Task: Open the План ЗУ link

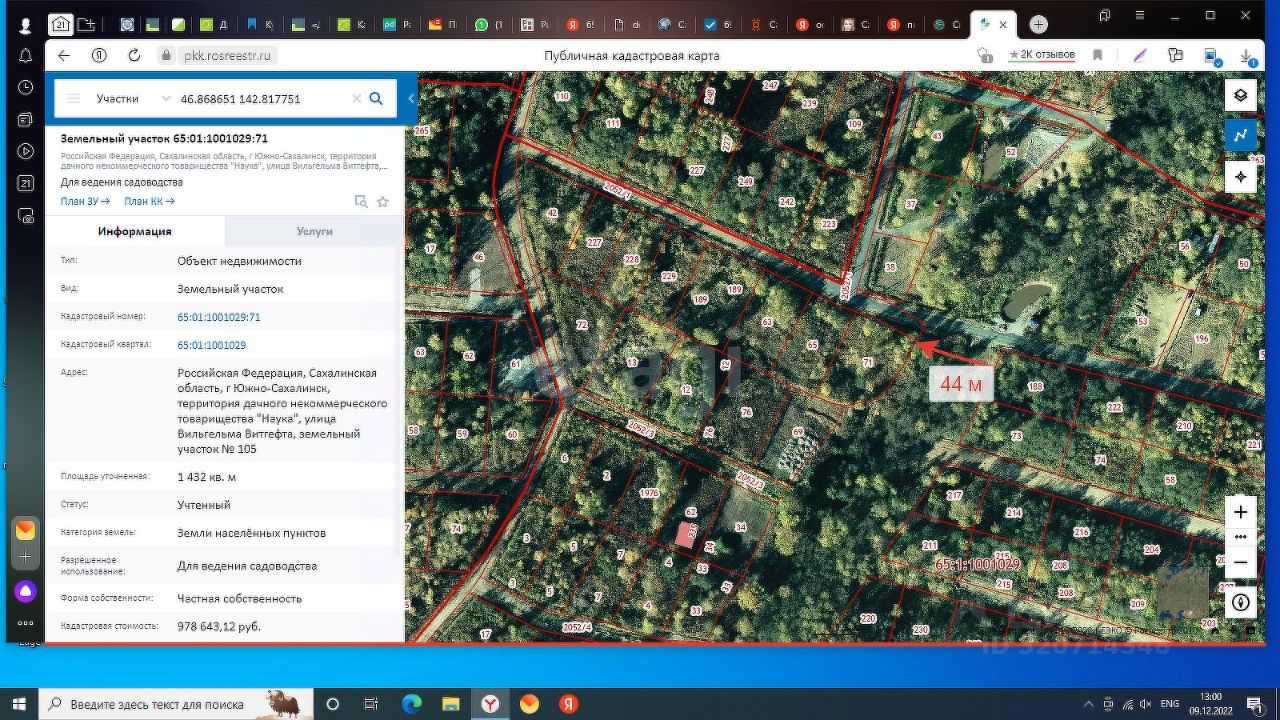Action: (85, 201)
